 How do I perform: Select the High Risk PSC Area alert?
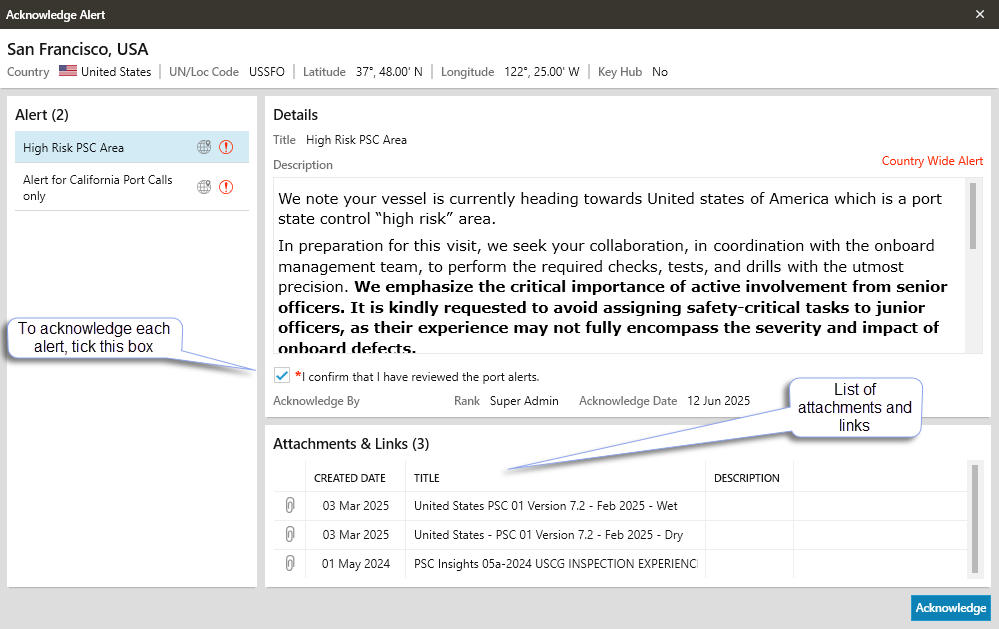click(132, 147)
